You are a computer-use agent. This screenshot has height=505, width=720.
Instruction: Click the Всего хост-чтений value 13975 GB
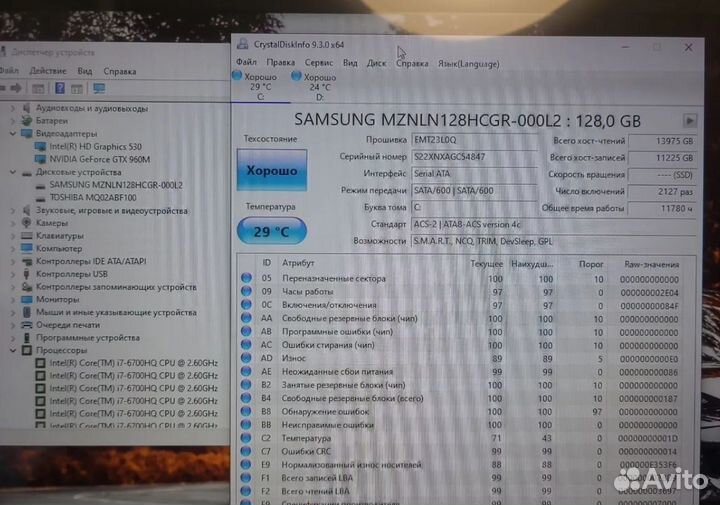[x=662, y=141]
